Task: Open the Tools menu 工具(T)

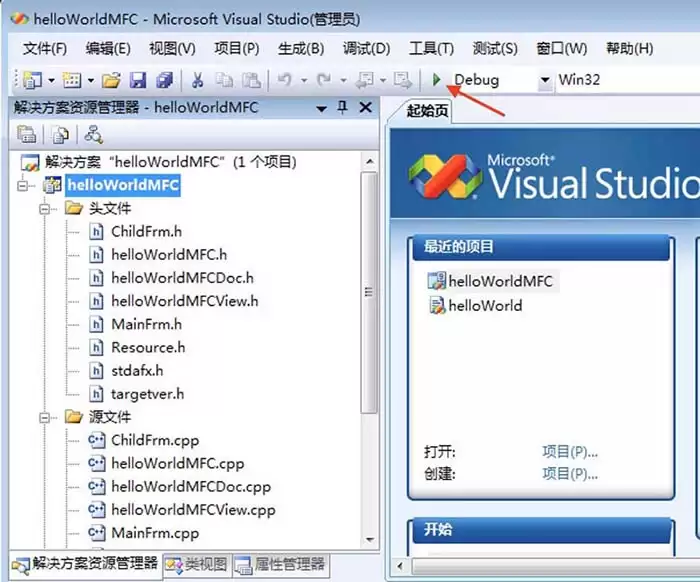Action: click(x=431, y=48)
